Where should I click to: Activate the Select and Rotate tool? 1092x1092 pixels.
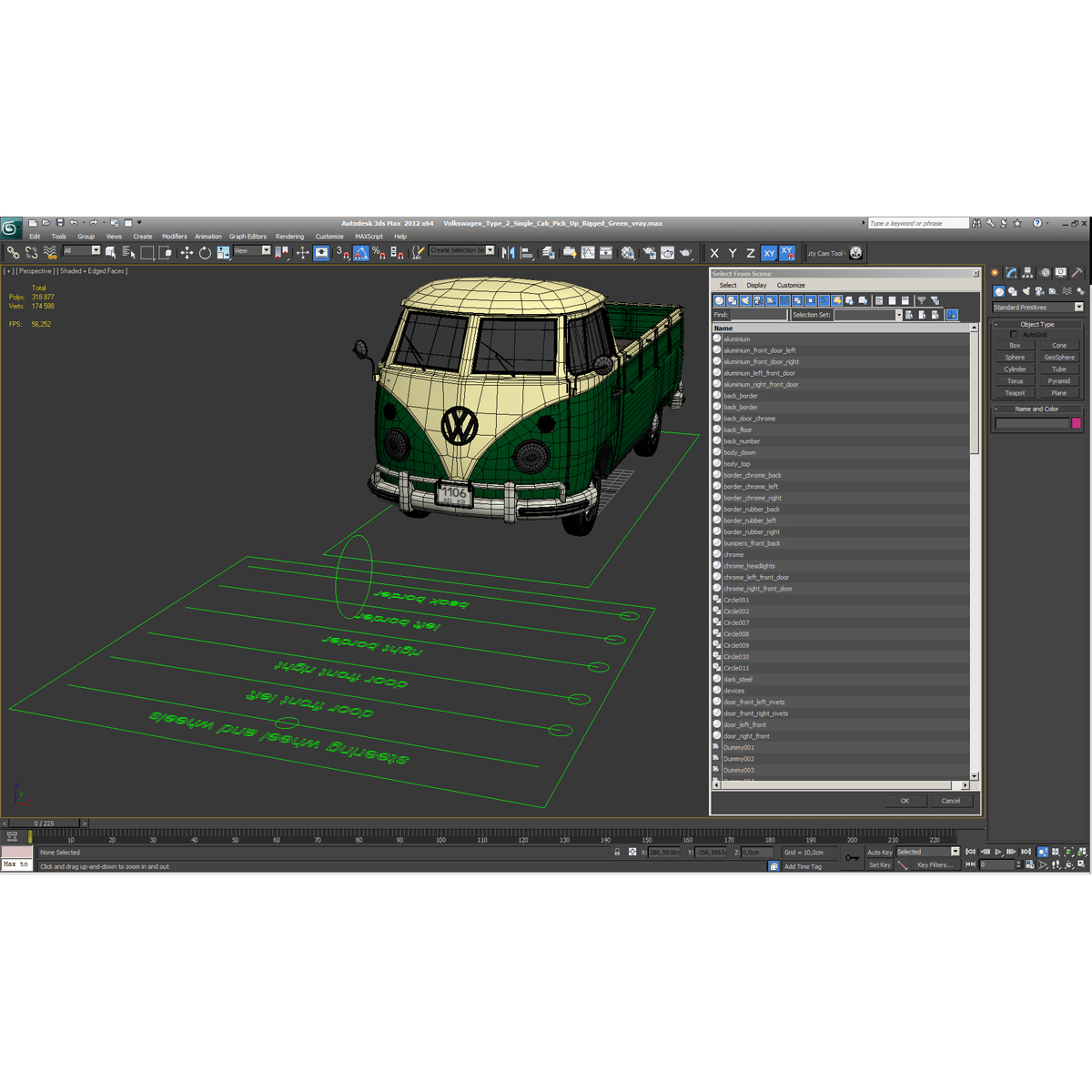tap(205, 252)
